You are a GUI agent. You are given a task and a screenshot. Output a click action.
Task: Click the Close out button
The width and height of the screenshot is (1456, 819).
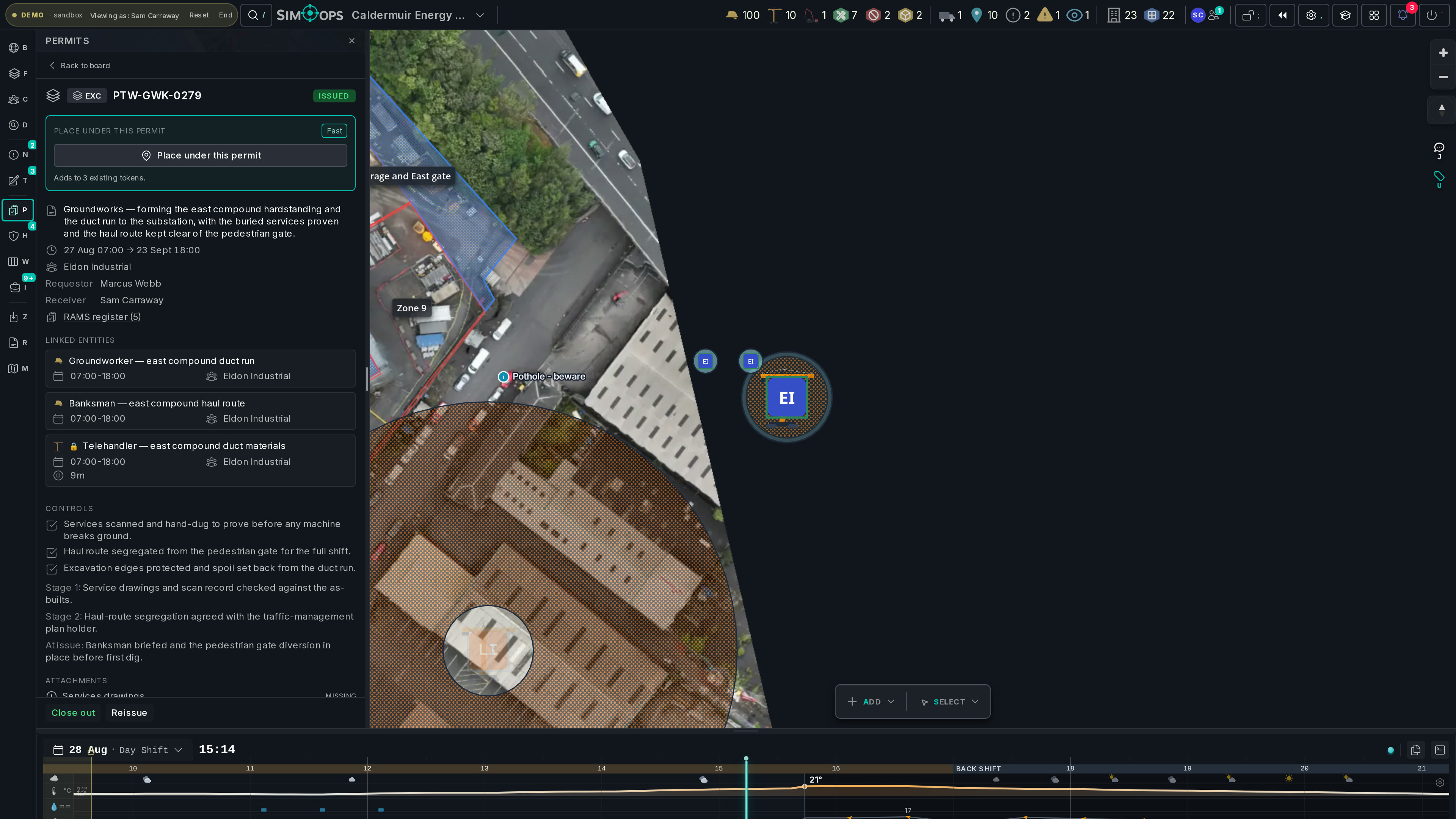pyautogui.click(x=73, y=713)
